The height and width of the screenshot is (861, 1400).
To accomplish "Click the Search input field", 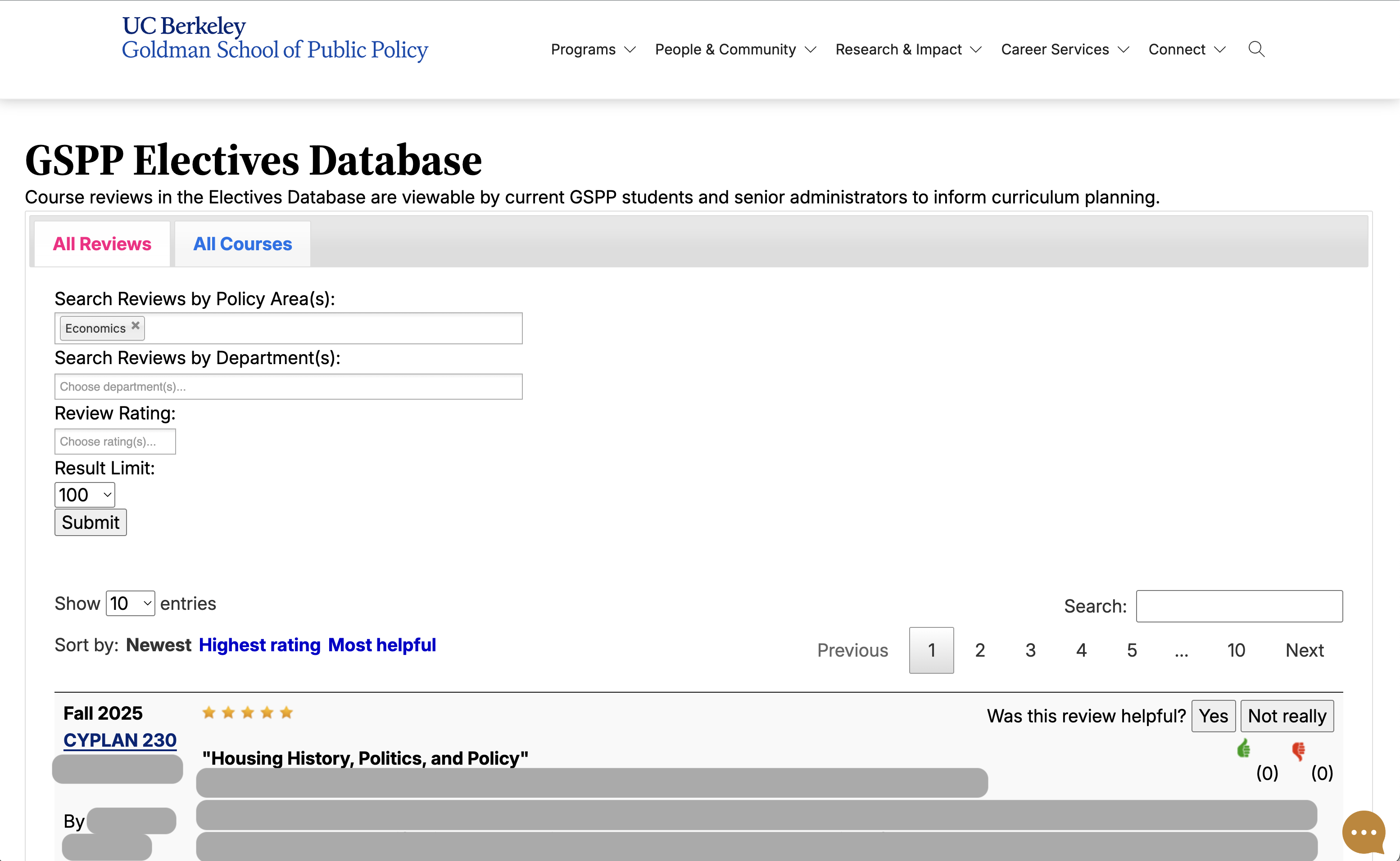I will point(1239,606).
